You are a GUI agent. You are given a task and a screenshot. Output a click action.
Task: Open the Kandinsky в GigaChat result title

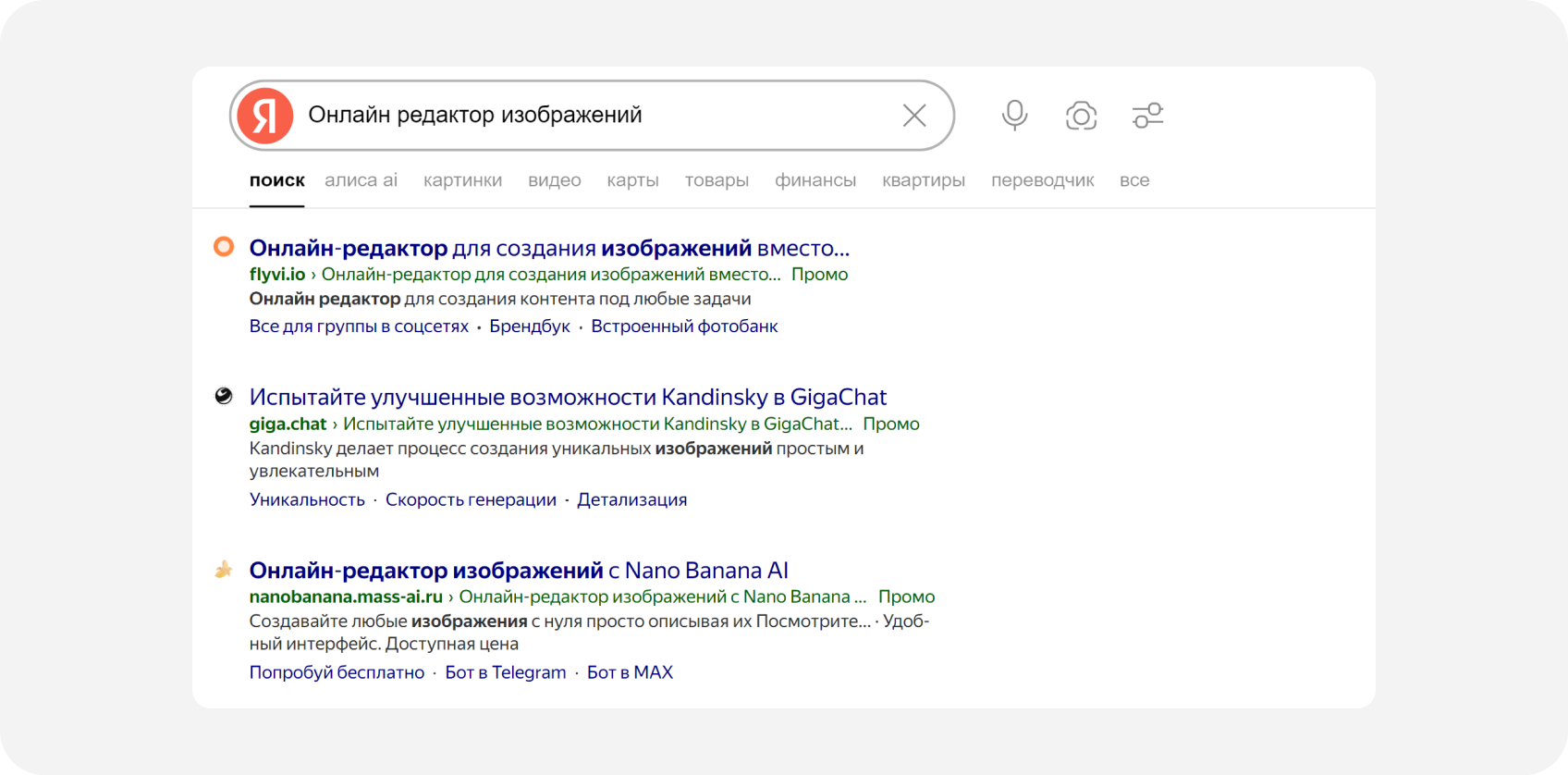coord(568,397)
